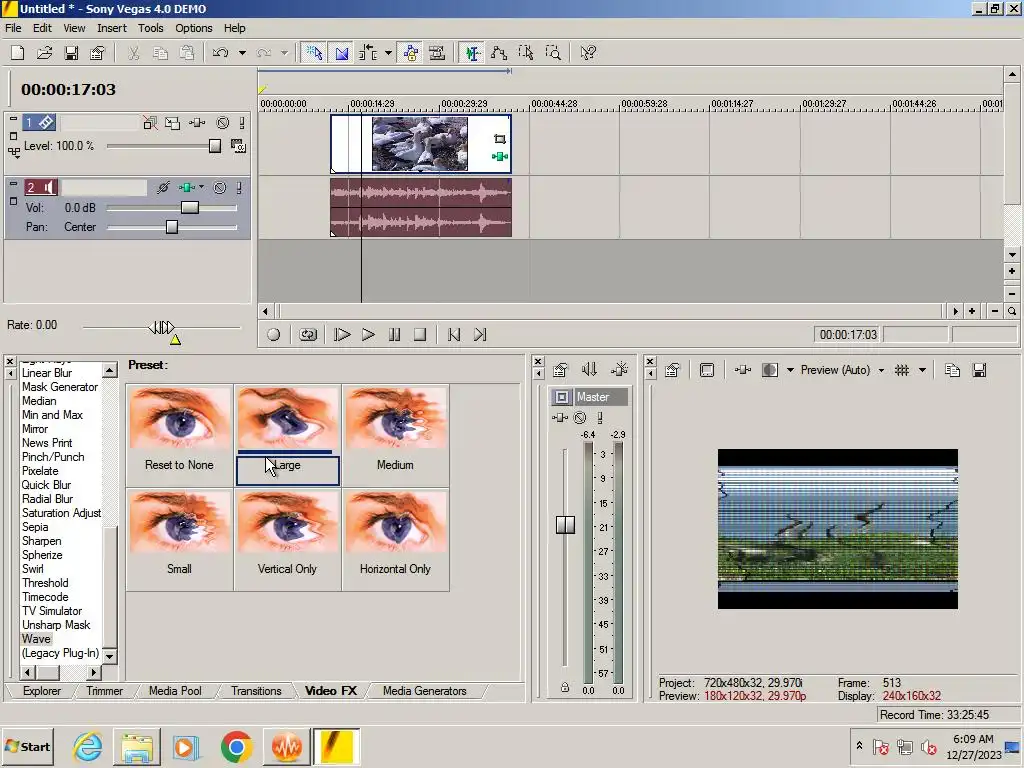
Task: Paste using the clipboard icon
Action: pos(187,53)
